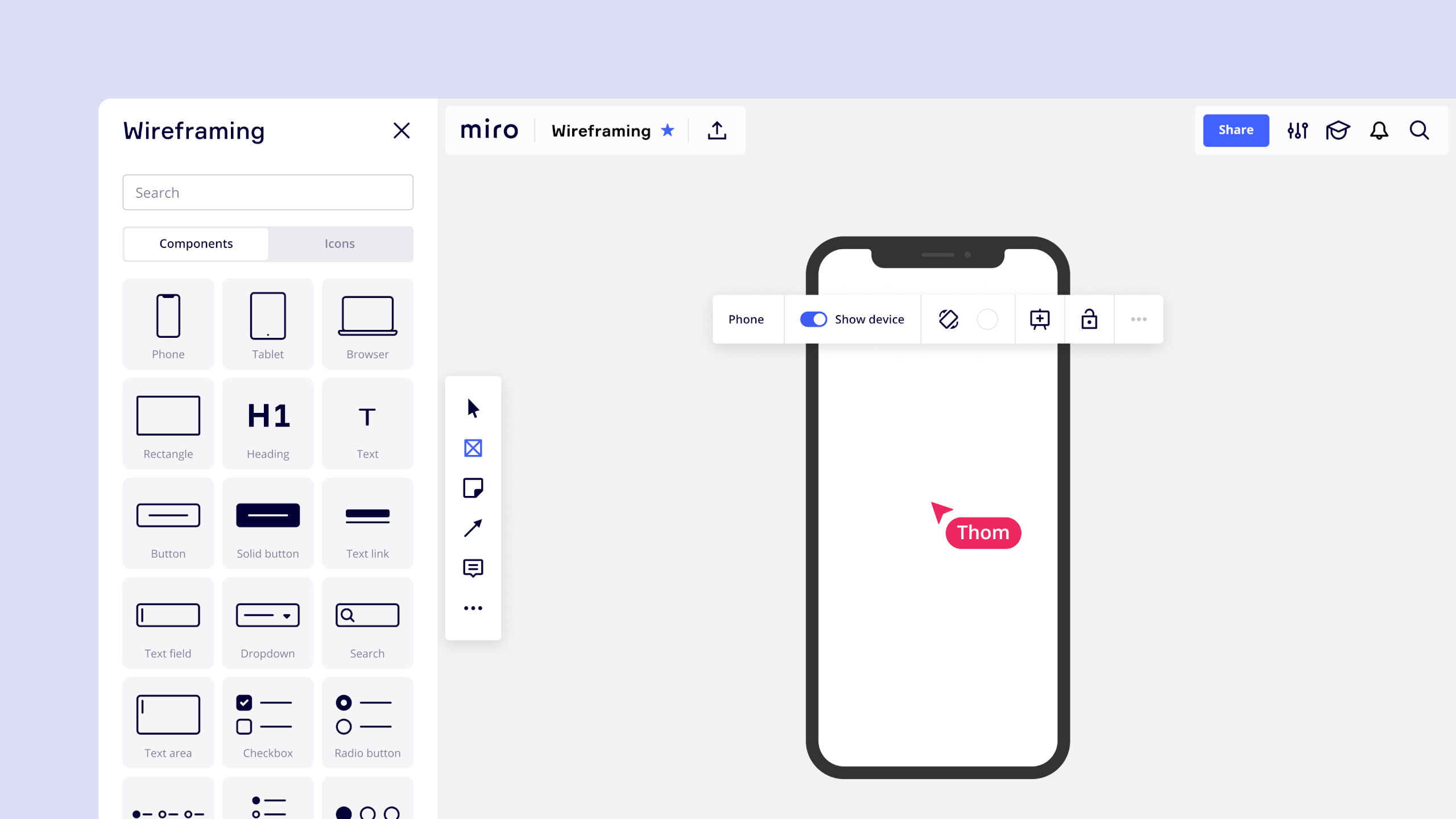Click the Share button
This screenshot has height=819, width=1456.
pyautogui.click(x=1236, y=130)
